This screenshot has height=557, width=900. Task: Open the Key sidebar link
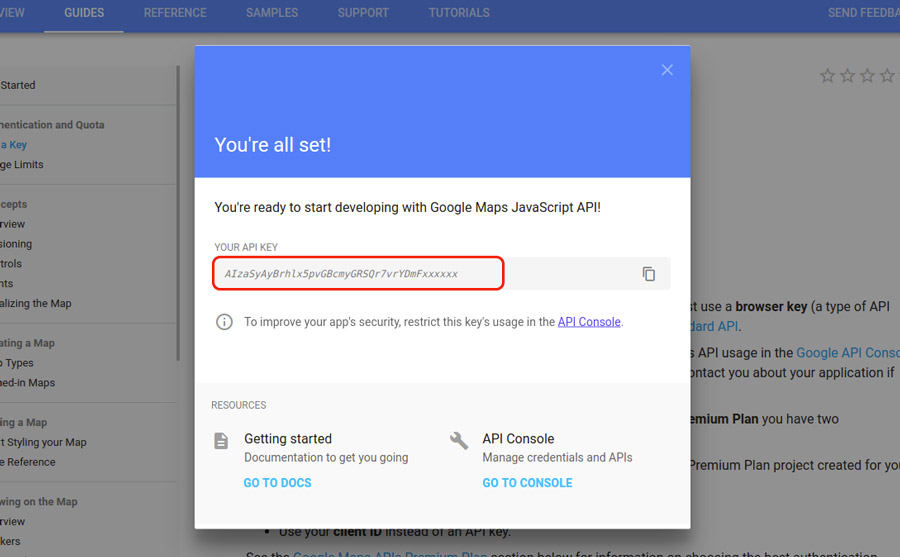(14, 145)
